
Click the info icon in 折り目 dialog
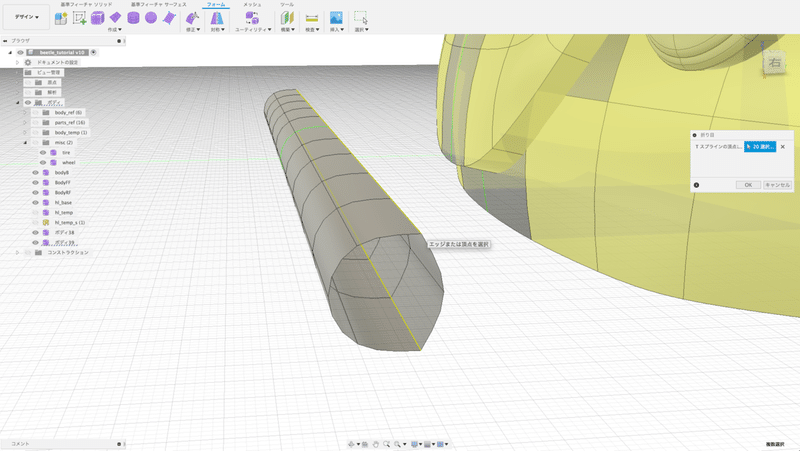point(696,185)
